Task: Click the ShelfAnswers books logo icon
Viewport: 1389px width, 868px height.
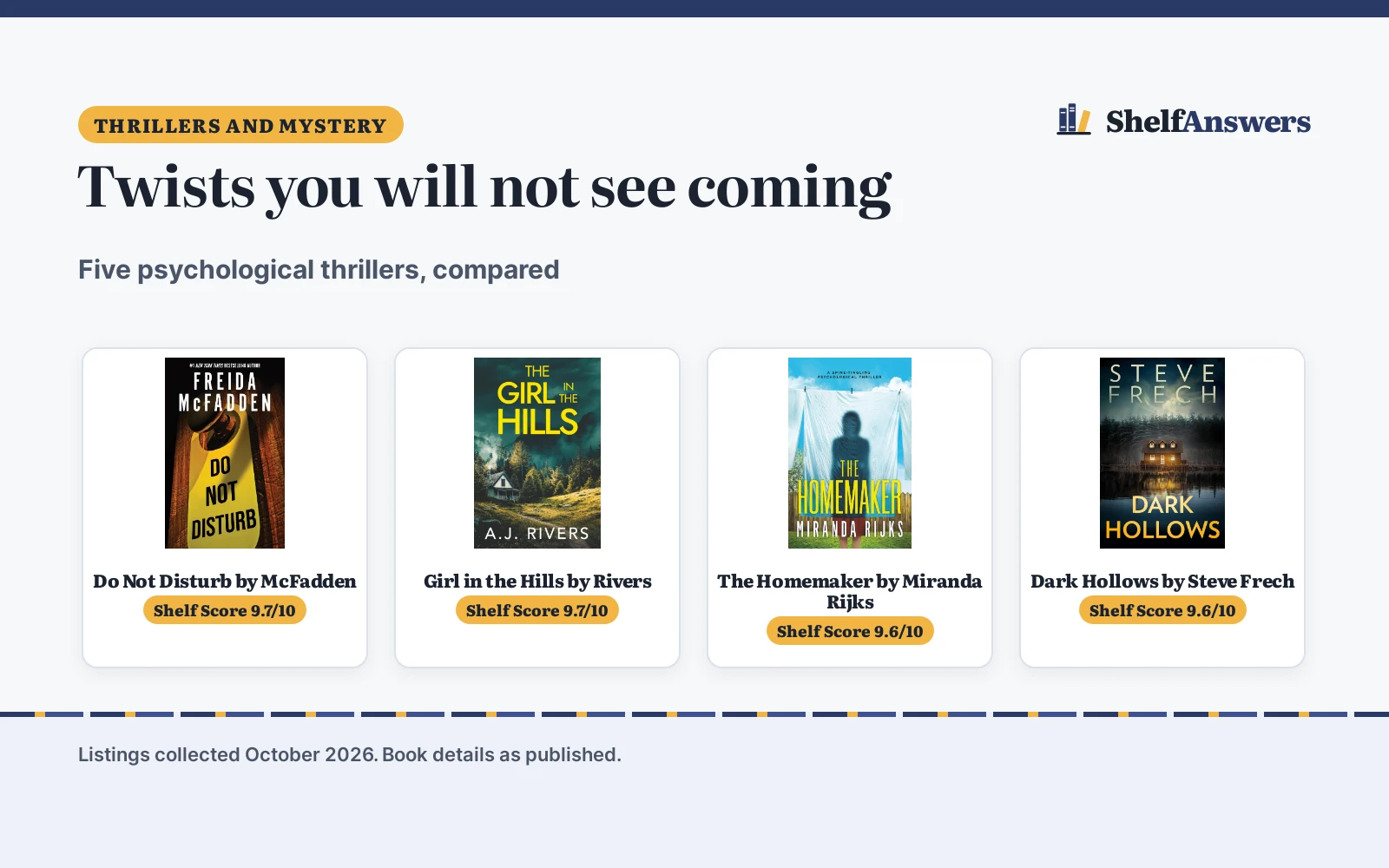Action: point(1074,120)
